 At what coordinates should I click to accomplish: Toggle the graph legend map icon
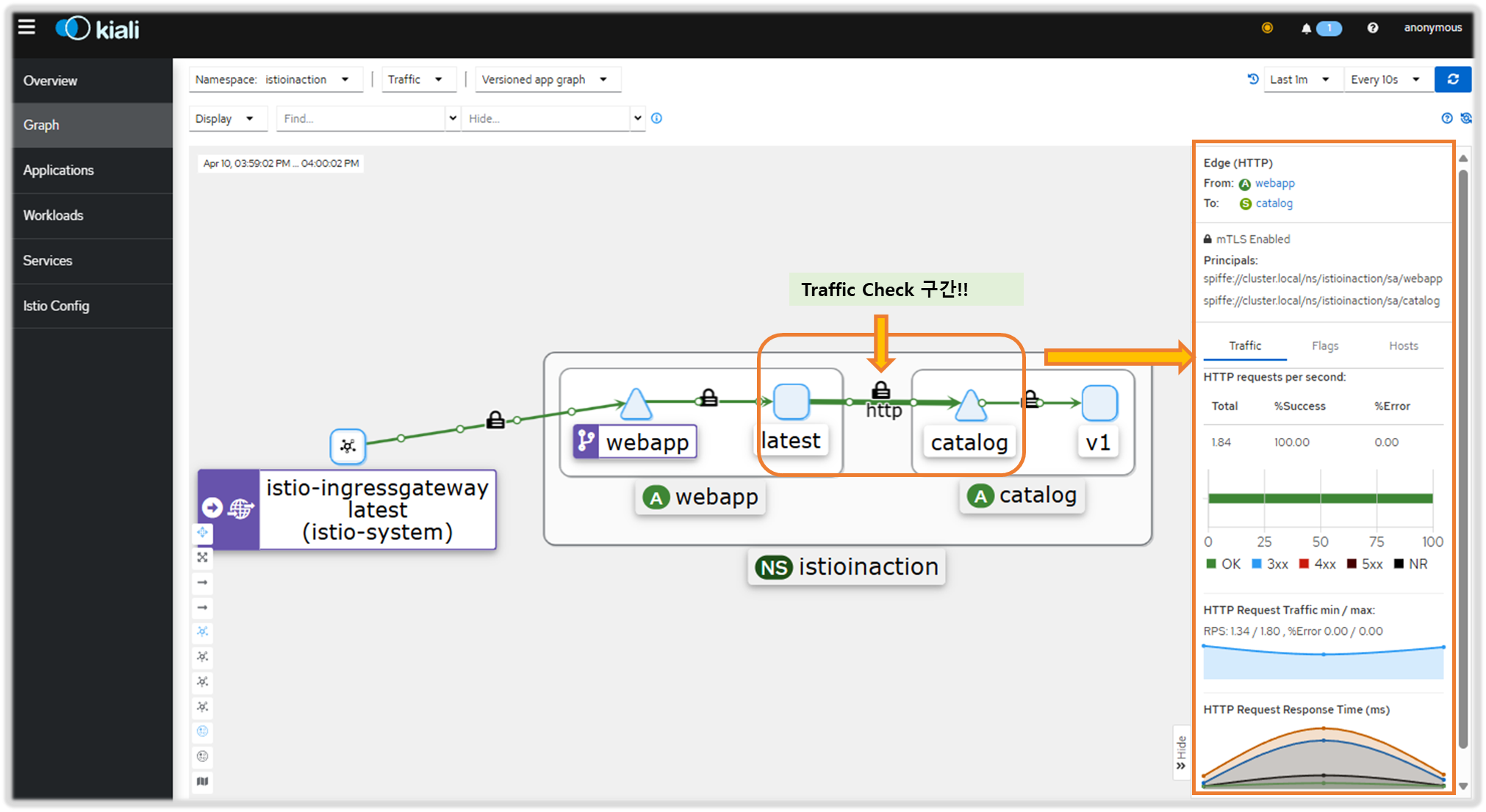click(202, 781)
